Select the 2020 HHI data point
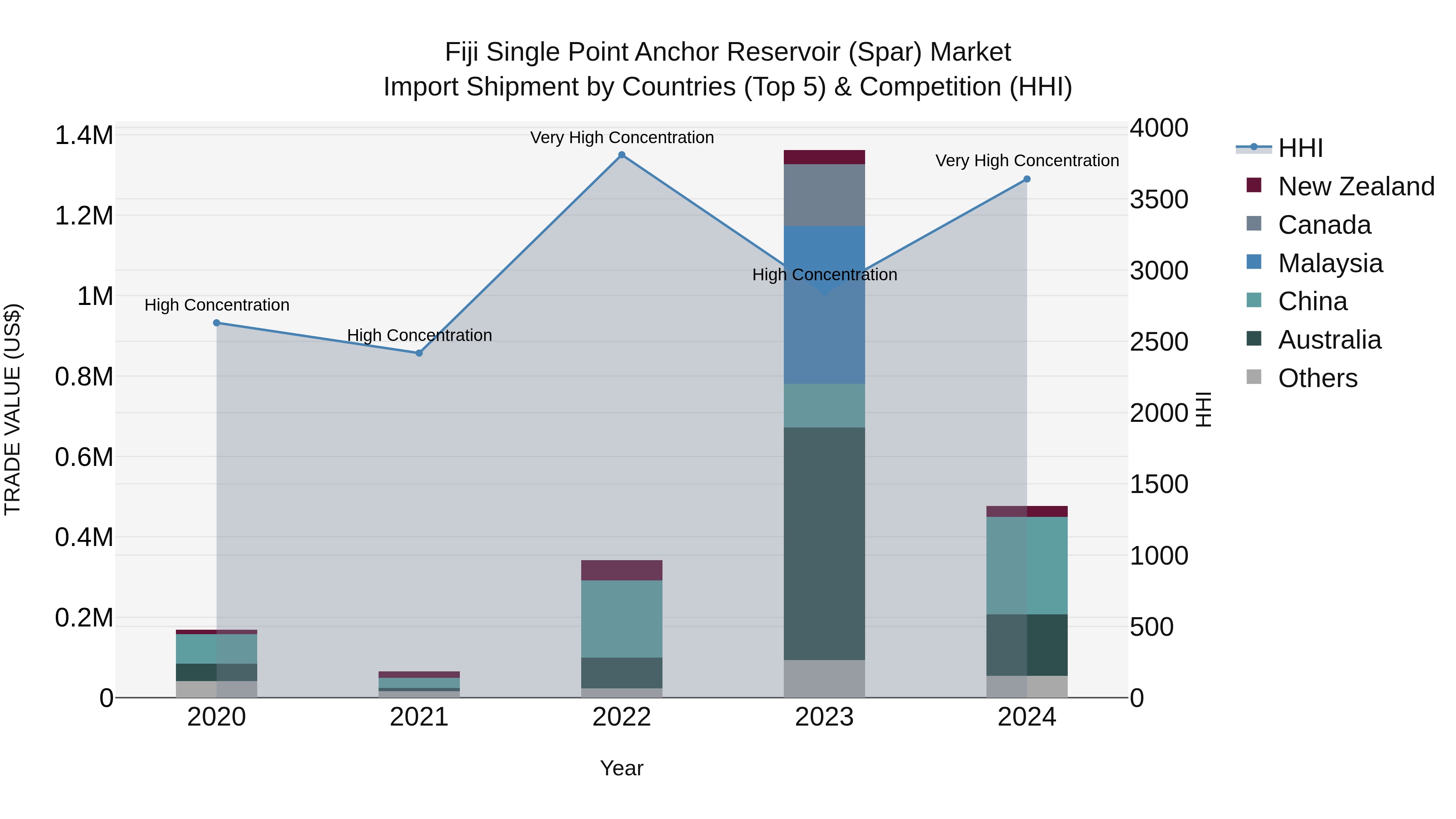This screenshot has width=1456, height=819. 216,323
